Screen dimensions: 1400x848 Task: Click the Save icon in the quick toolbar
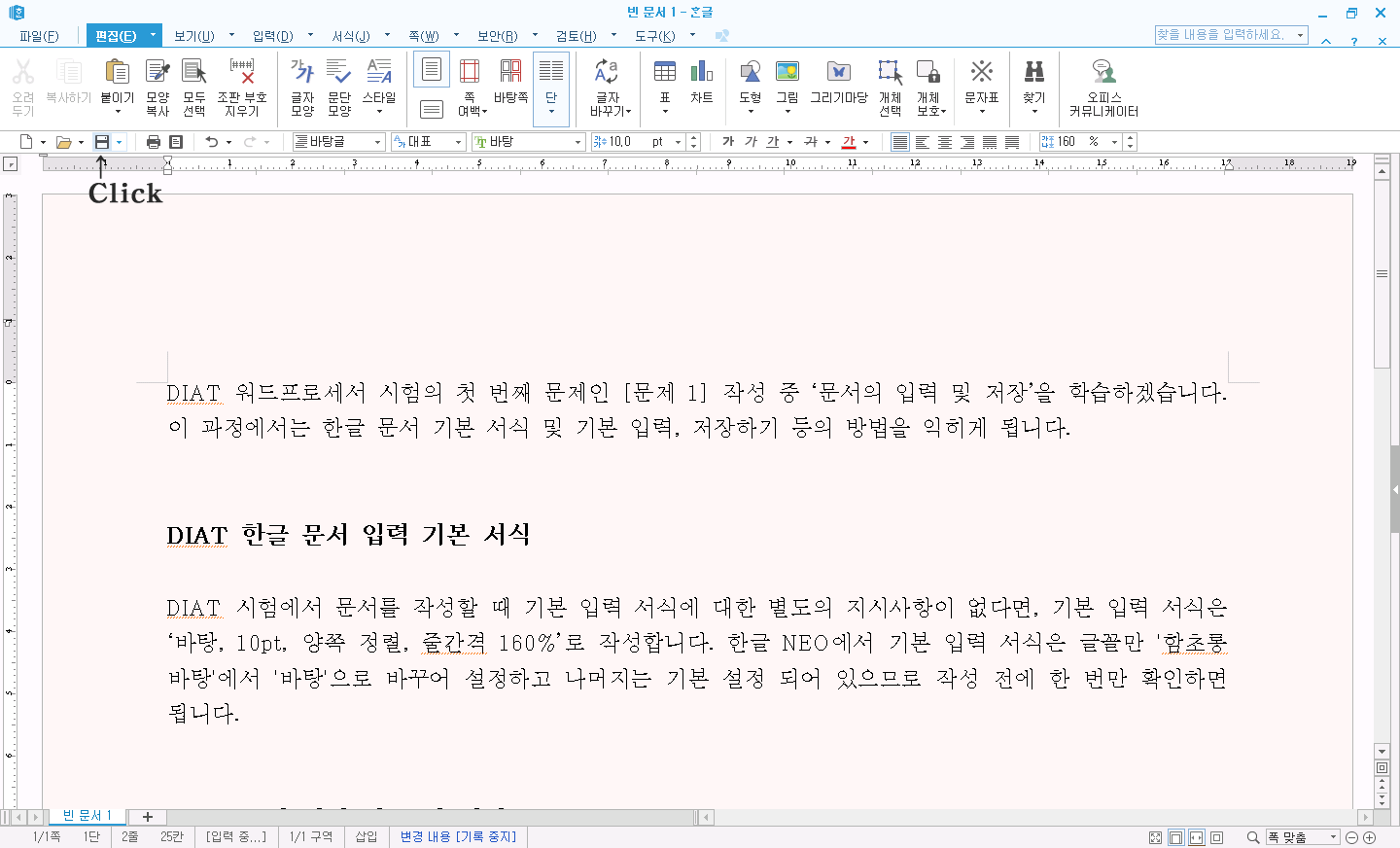point(101,142)
